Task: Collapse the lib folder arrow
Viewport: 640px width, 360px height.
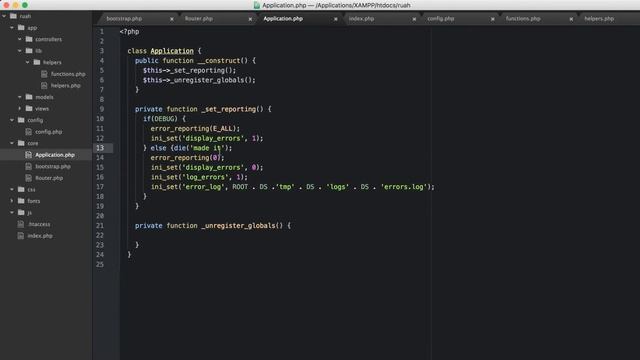Action: (20, 51)
